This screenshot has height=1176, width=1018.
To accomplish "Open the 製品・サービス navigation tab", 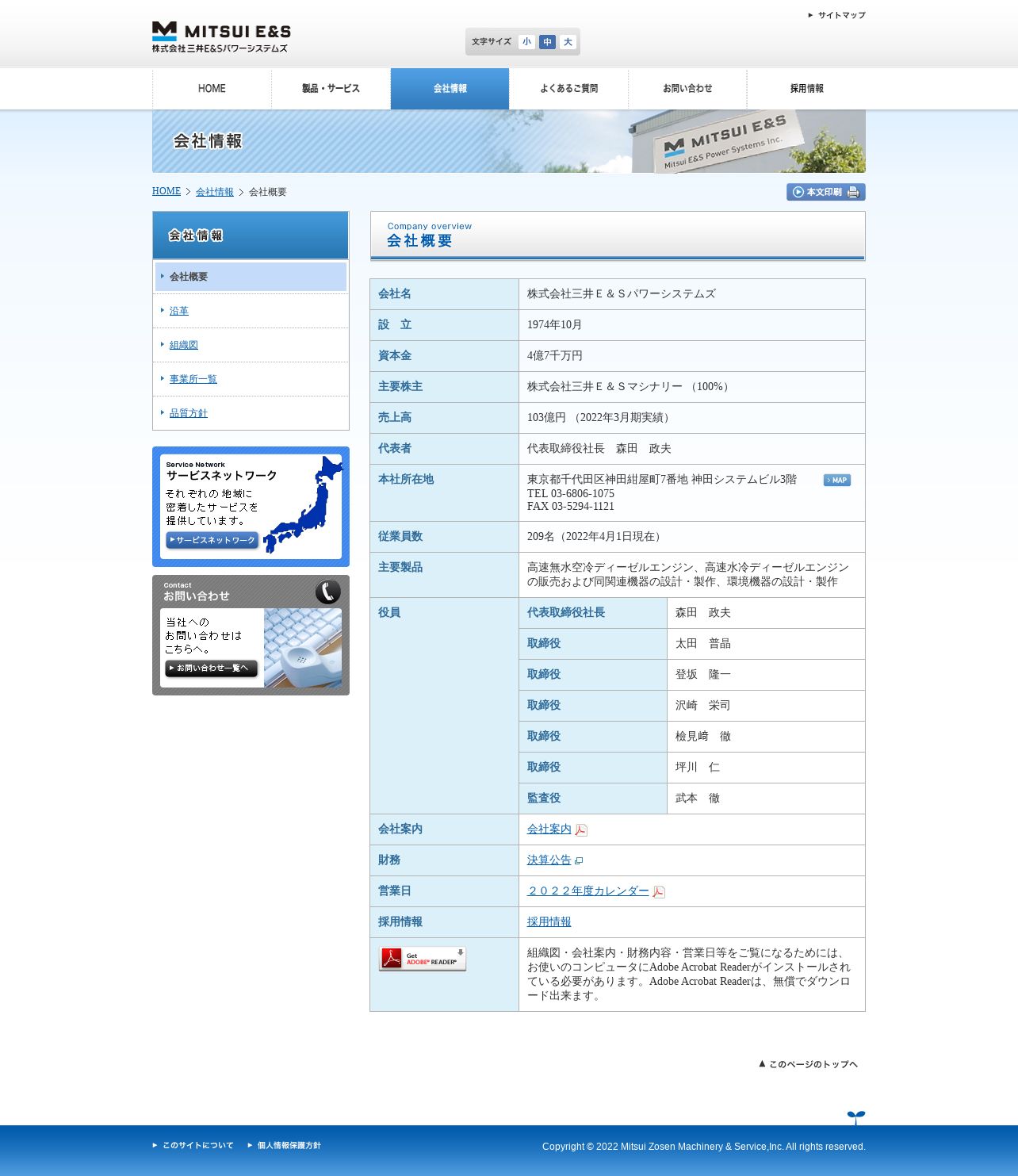I will [x=331, y=89].
